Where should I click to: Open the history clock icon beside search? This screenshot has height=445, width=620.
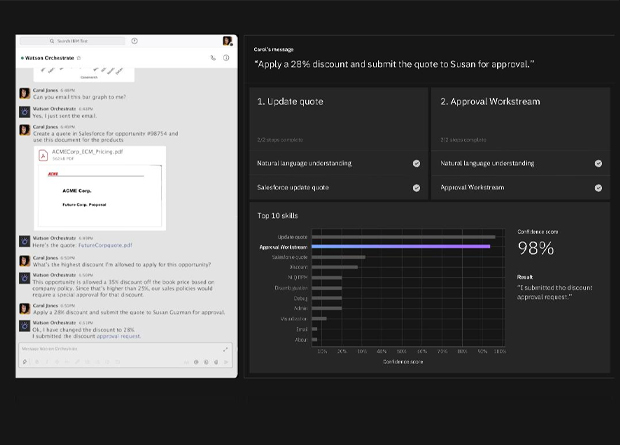(x=134, y=41)
